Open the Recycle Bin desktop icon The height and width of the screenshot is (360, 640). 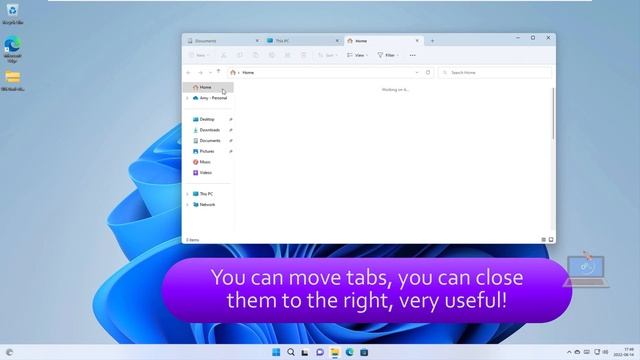point(12,14)
